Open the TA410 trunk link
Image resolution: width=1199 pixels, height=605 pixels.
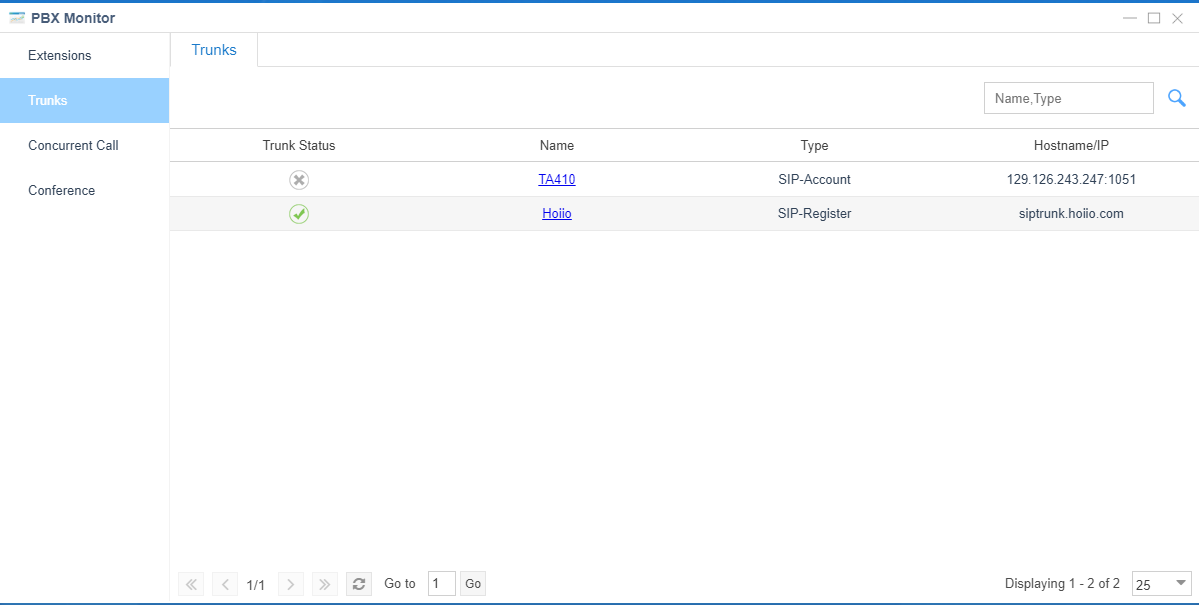[x=557, y=180]
